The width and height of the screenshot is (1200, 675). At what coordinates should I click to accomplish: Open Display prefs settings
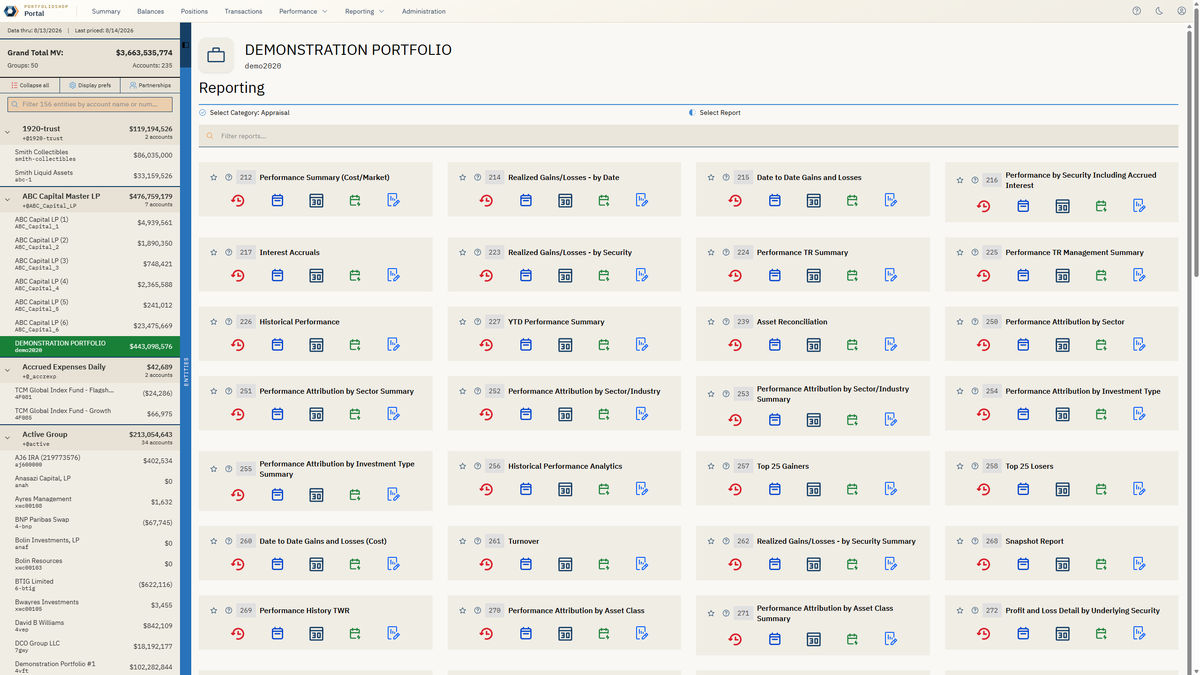[x=90, y=85]
